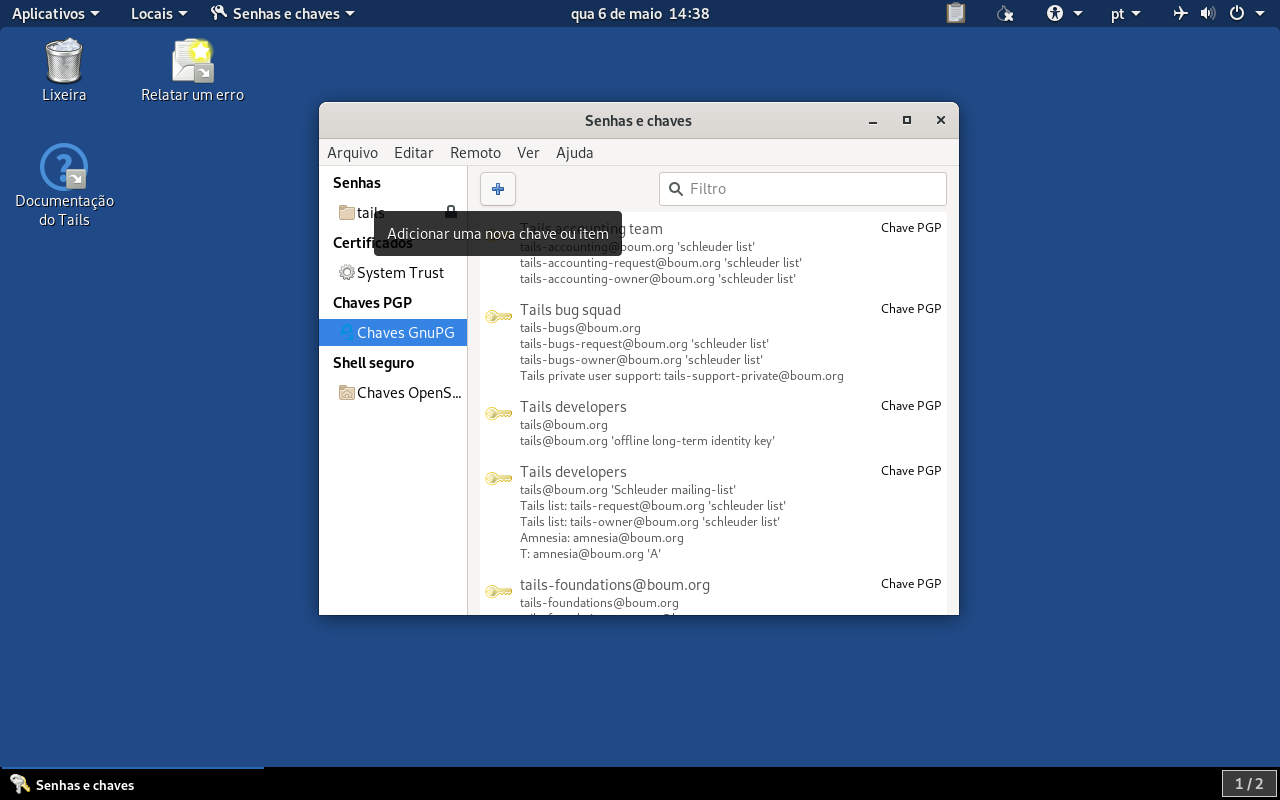Click the lock icon beside tails keyring

point(451,212)
